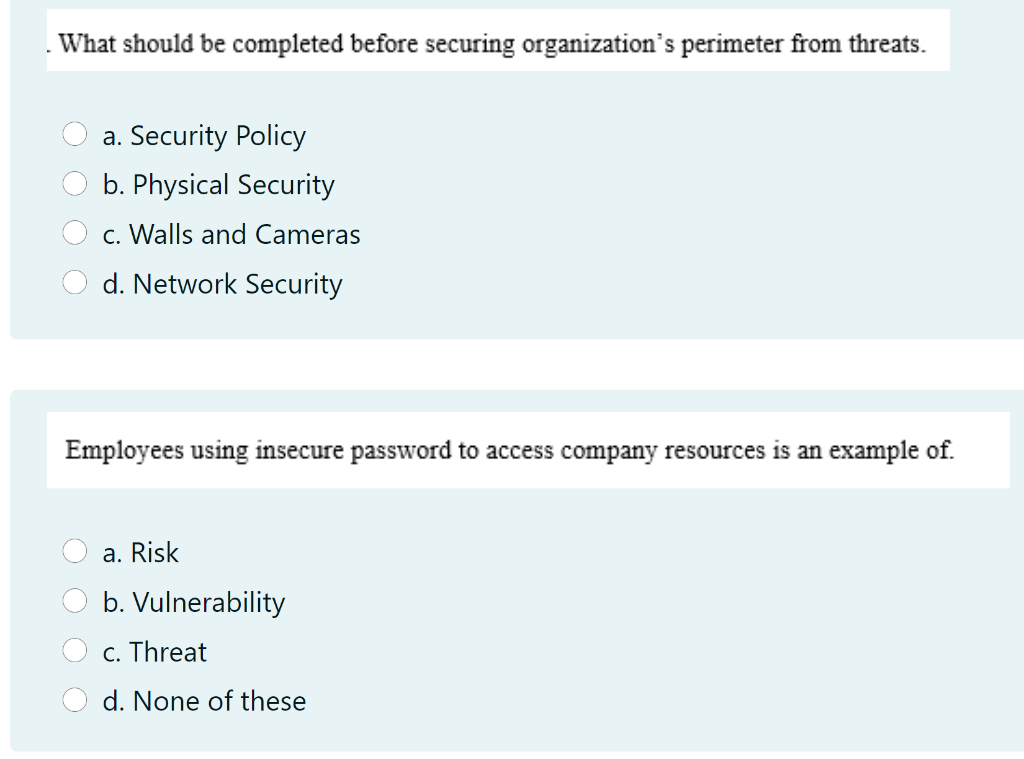Click the word 'perimeter' in first question
This screenshot has width=1024, height=759.
pos(732,45)
